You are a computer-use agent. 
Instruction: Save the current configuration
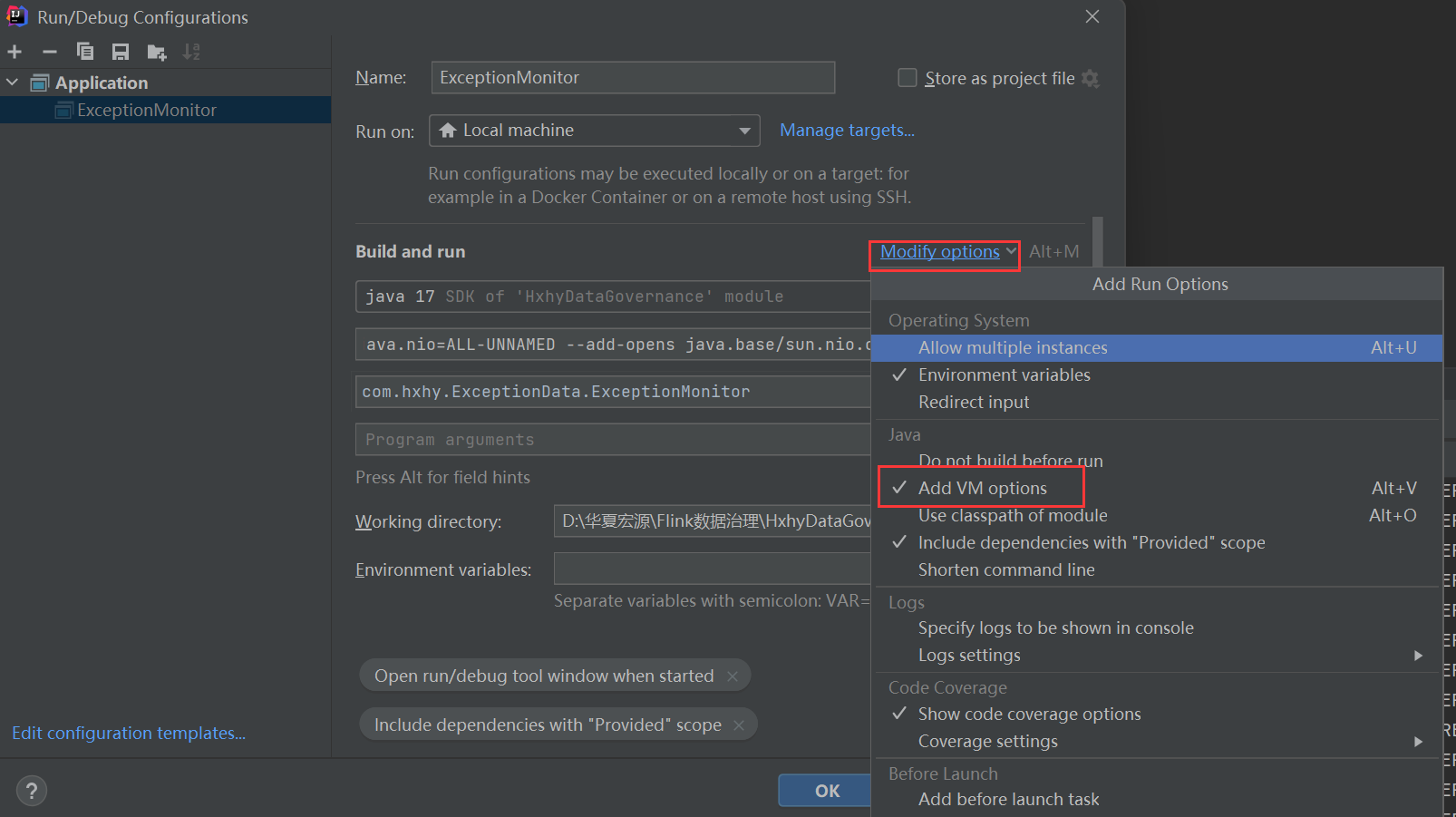(x=121, y=52)
